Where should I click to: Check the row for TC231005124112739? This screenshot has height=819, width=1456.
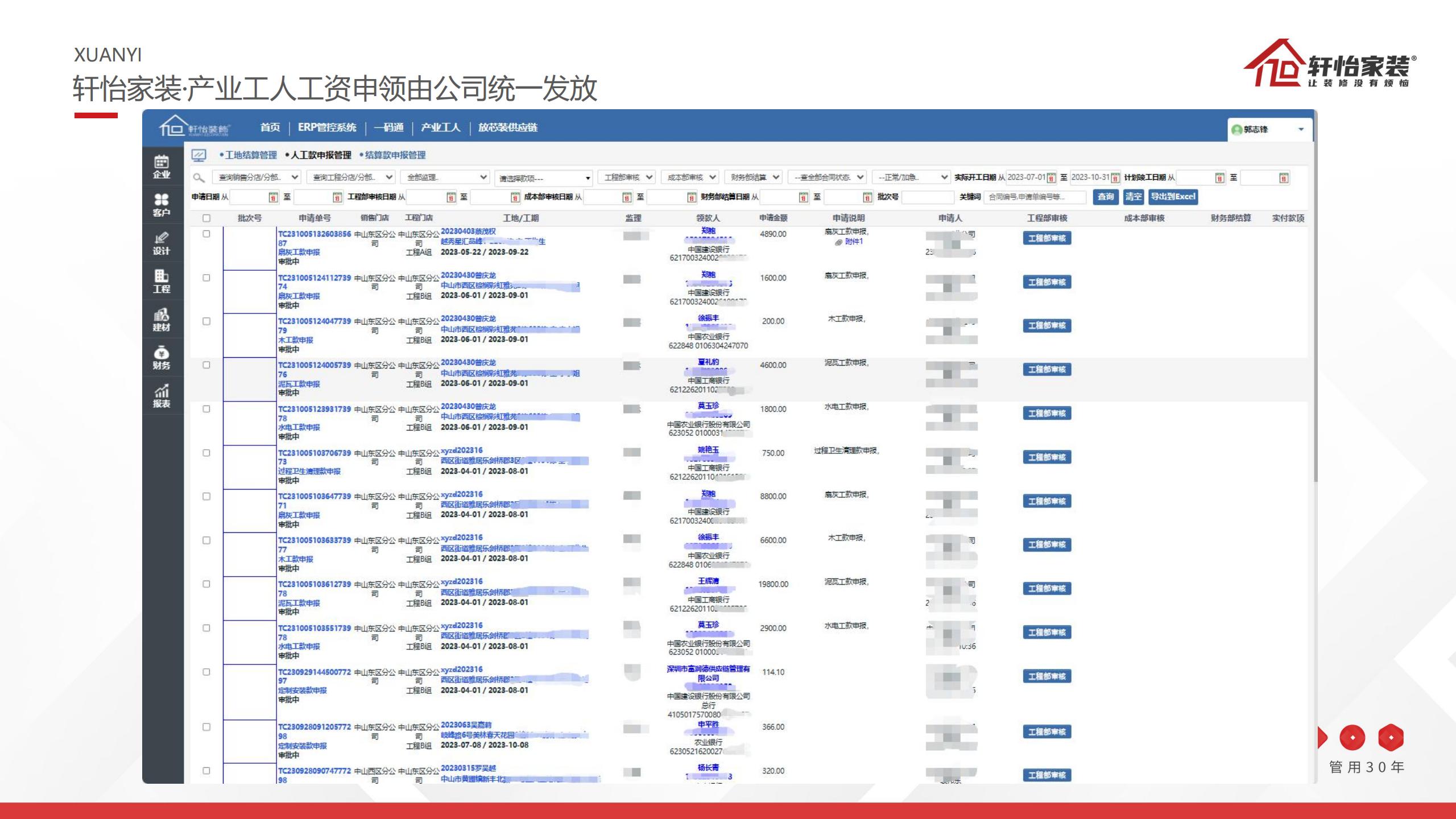click(x=206, y=278)
